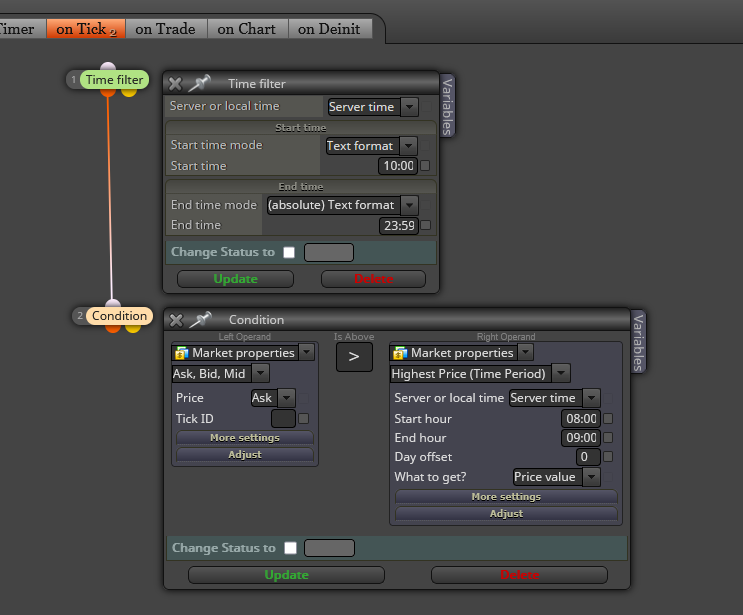Viewport: 743px width, 615px height.
Task: Open left operand Market properties dropdown
Action: click(x=243, y=353)
